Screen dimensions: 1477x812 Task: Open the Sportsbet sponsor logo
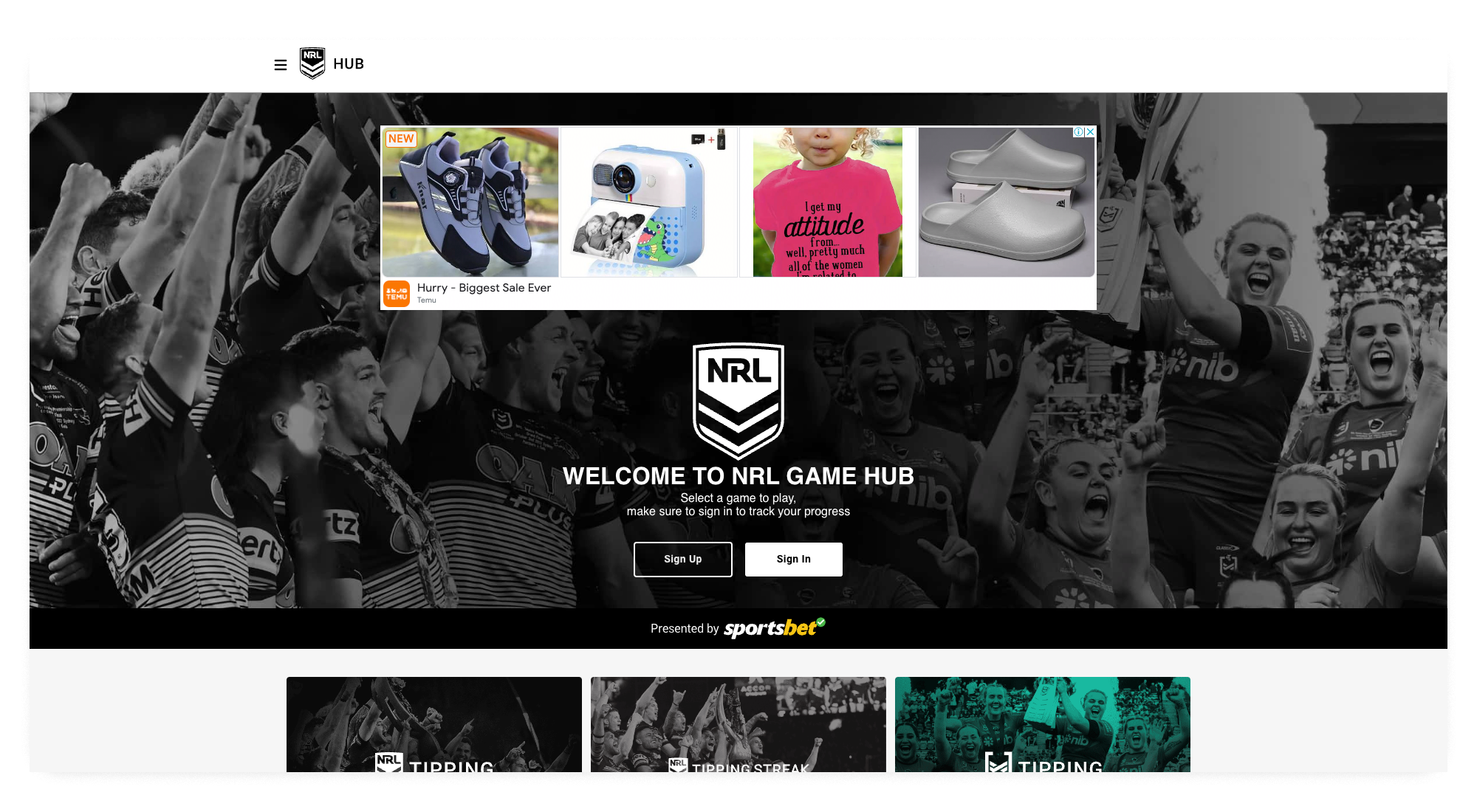click(x=775, y=628)
